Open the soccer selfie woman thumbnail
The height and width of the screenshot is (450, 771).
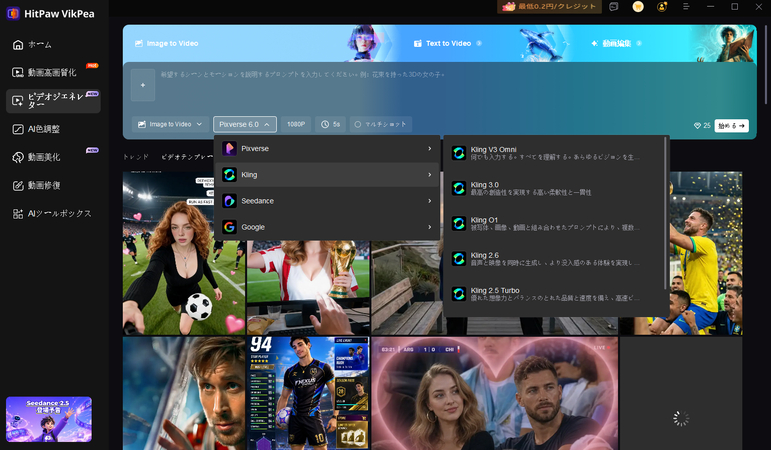click(x=184, y=253)
